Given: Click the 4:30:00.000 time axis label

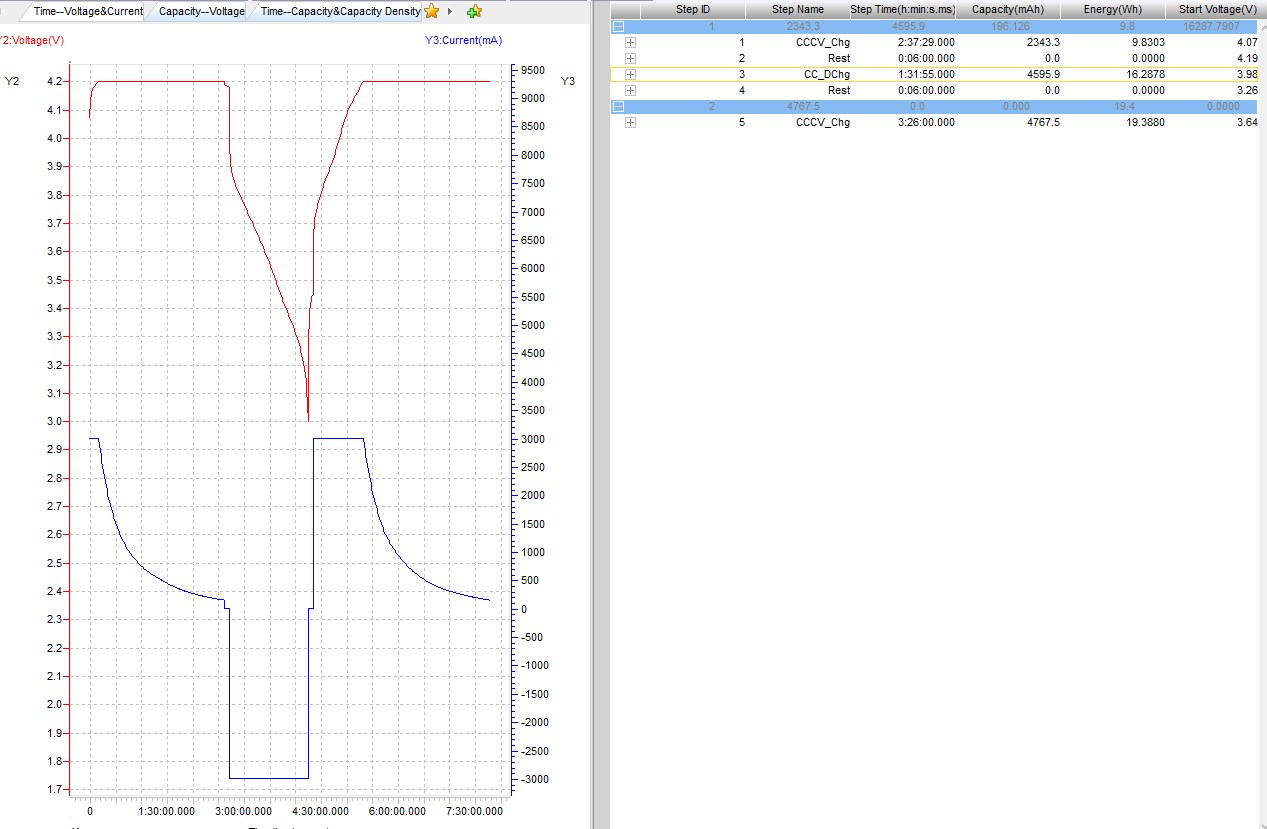Looking at the screenshot, I should (x=323, y=812).
